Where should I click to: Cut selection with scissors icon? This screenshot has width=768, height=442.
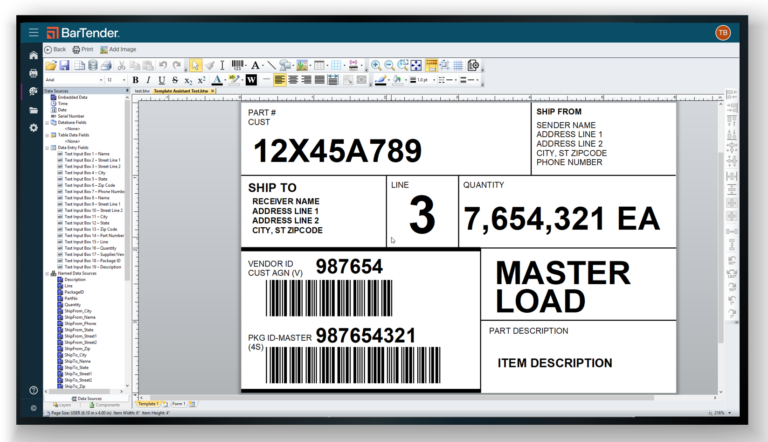pyautogui.click(x=121, y=65)
